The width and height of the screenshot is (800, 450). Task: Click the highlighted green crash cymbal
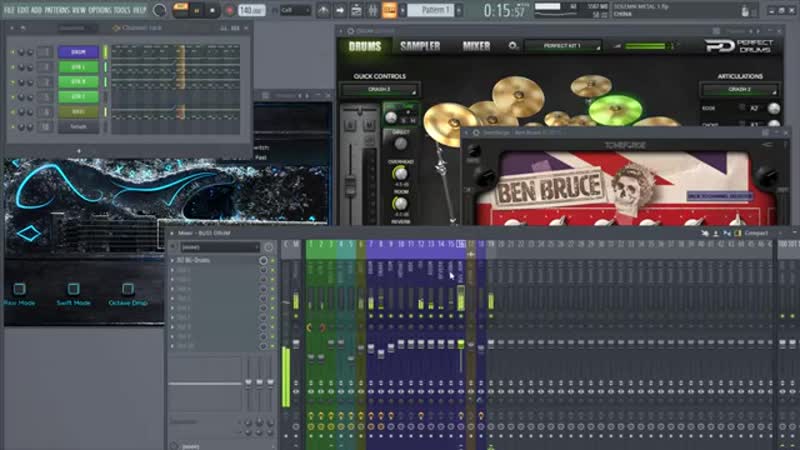click(615, 109)
